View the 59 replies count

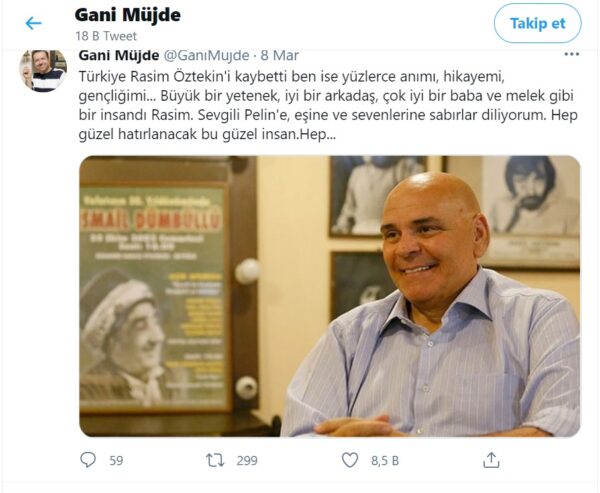(116, 460)
